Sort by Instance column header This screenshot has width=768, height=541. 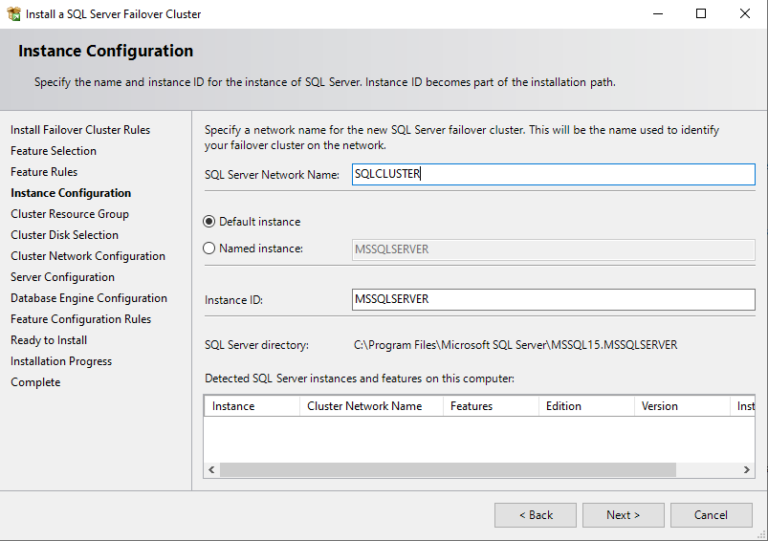pos(251,406)
